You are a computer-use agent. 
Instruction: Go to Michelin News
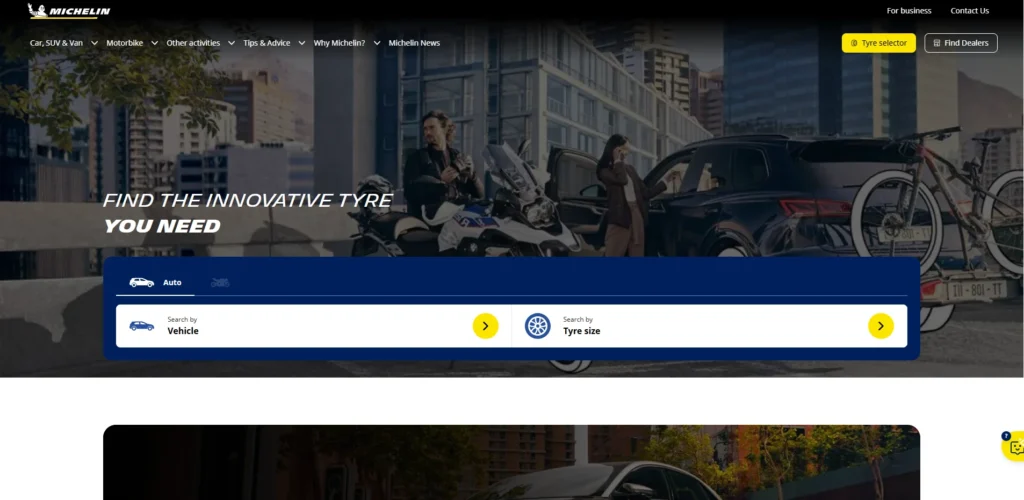[x=414, y=43]
